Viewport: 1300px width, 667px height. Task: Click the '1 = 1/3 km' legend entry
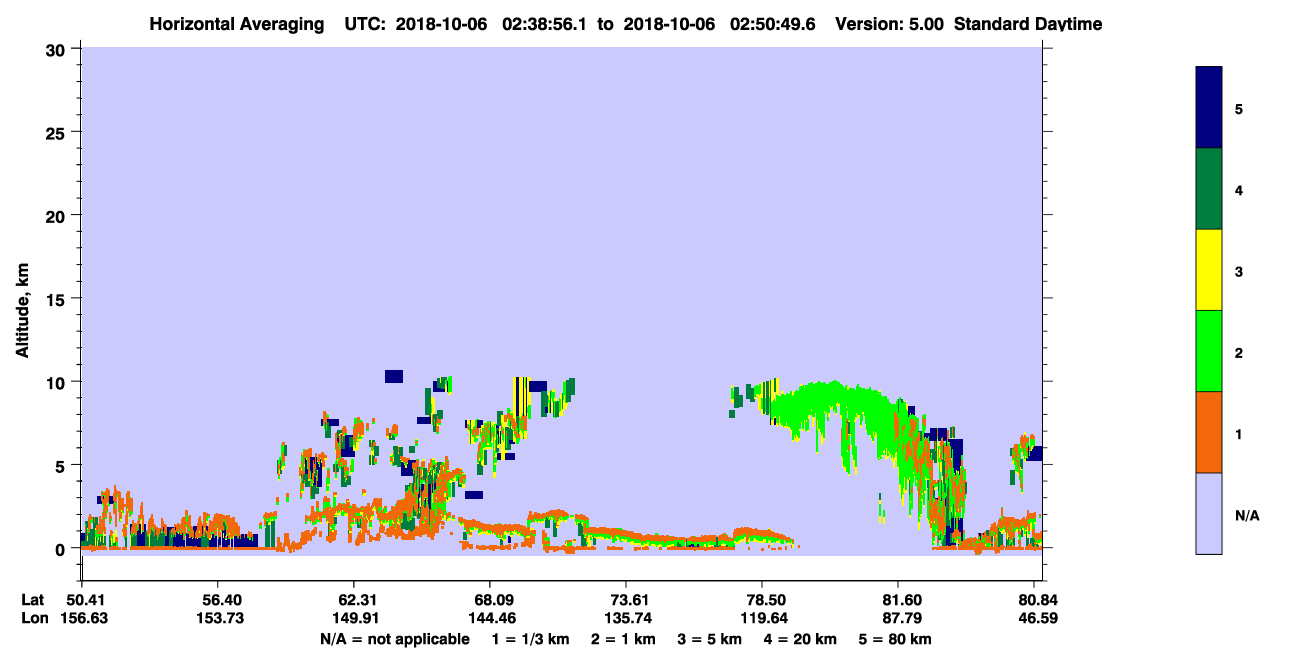(529, 639)
